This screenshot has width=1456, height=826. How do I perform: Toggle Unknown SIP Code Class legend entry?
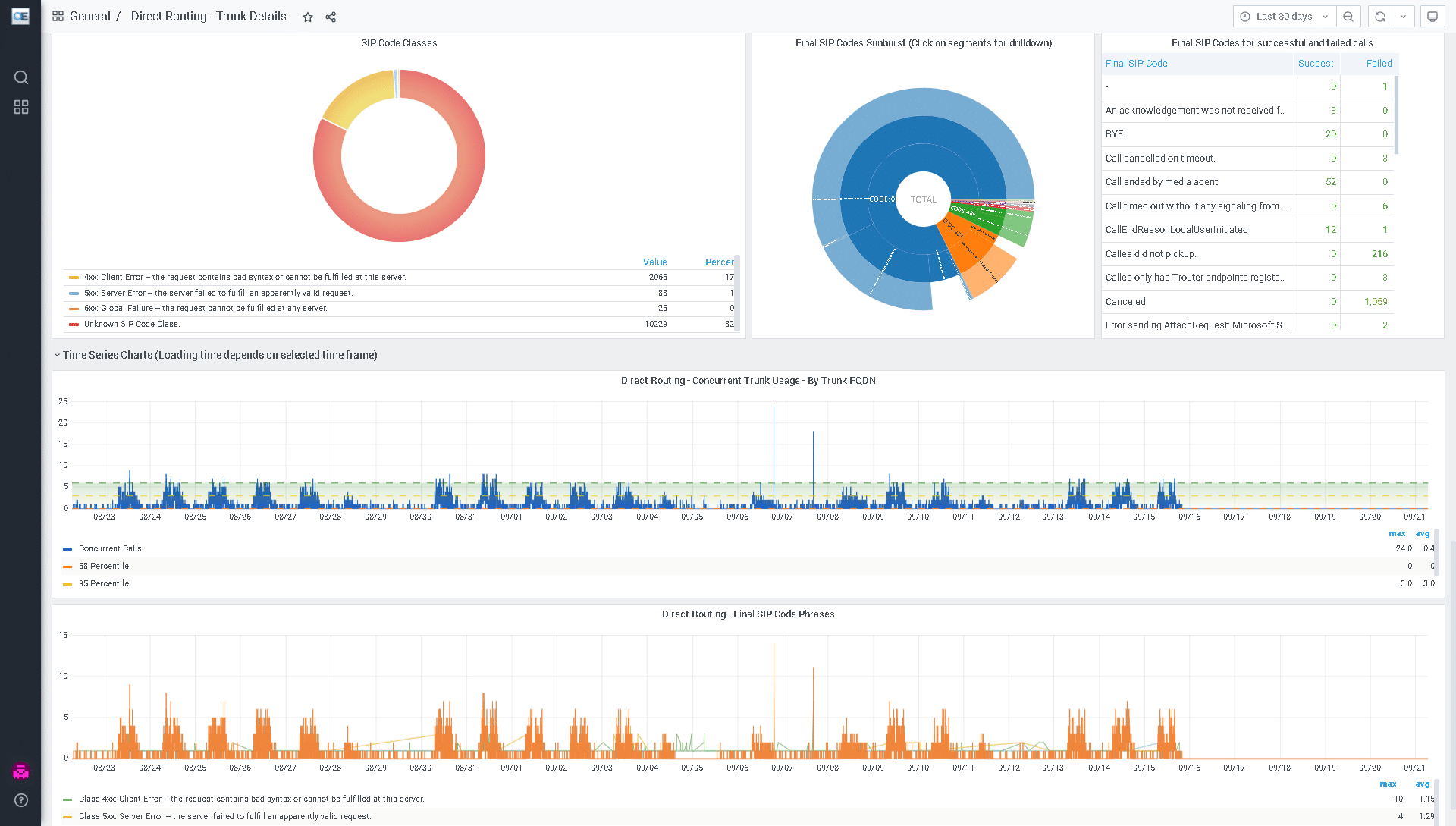[132, 324]
